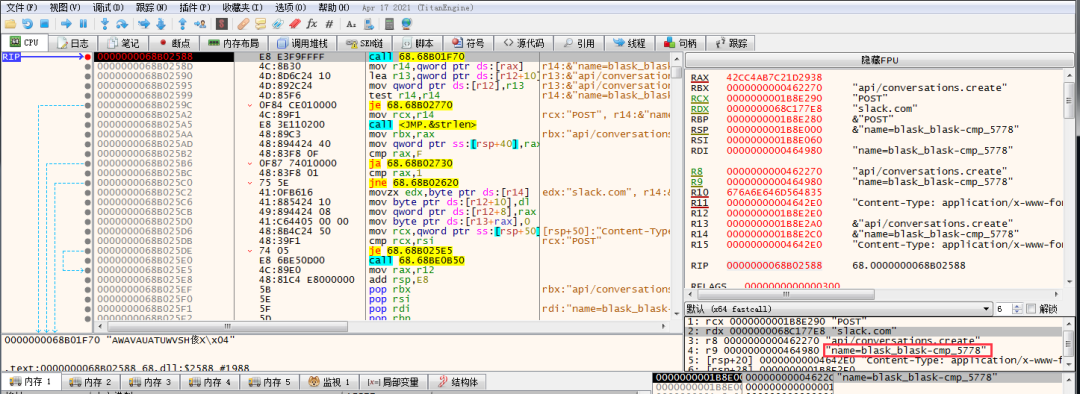Open the patches bandage icon
The height and width of the screenshot is (394, 1080).
coord(243,24)
